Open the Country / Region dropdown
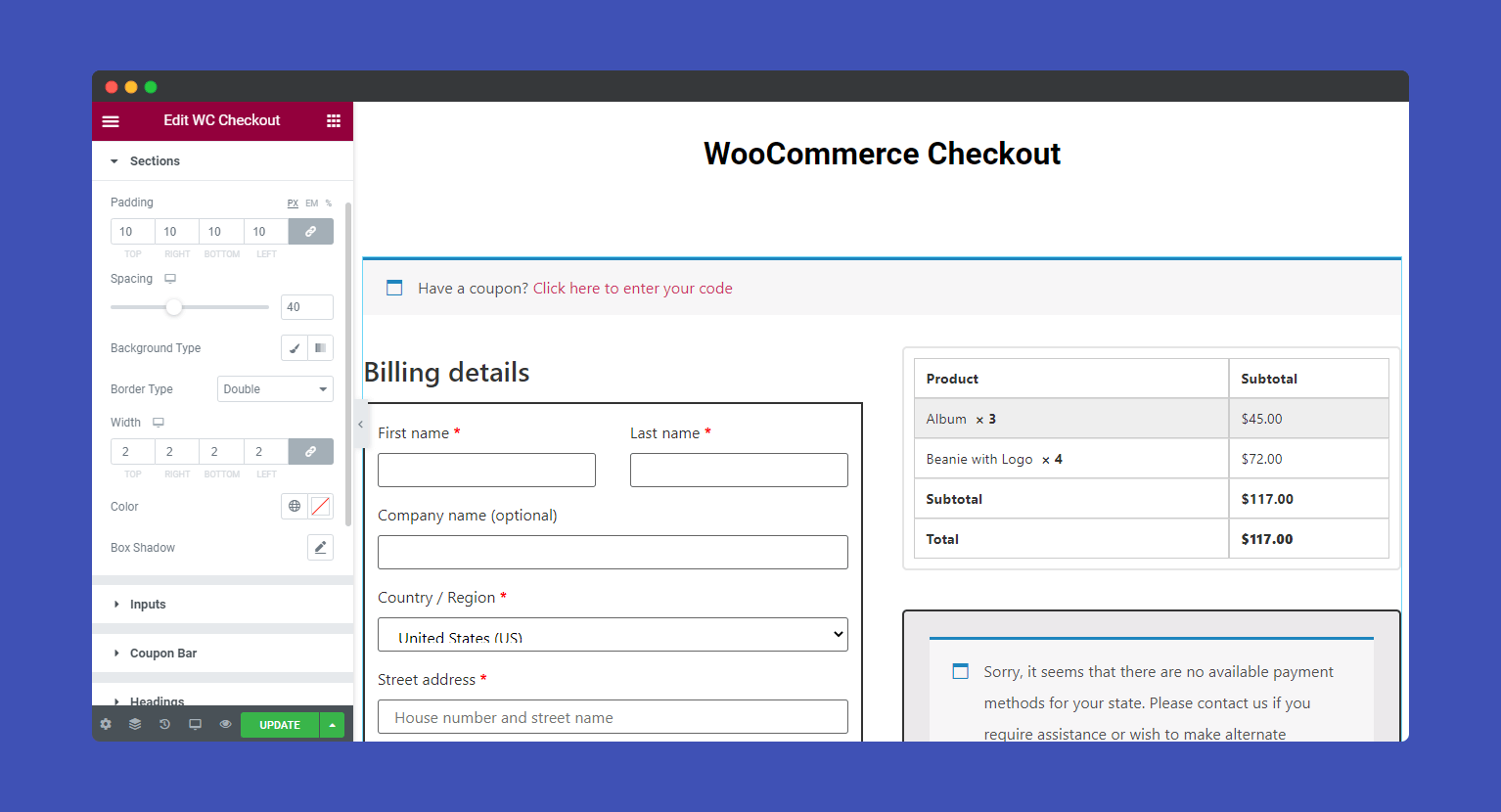Viewport: 1501px width, 812px height. pos(613,634)
